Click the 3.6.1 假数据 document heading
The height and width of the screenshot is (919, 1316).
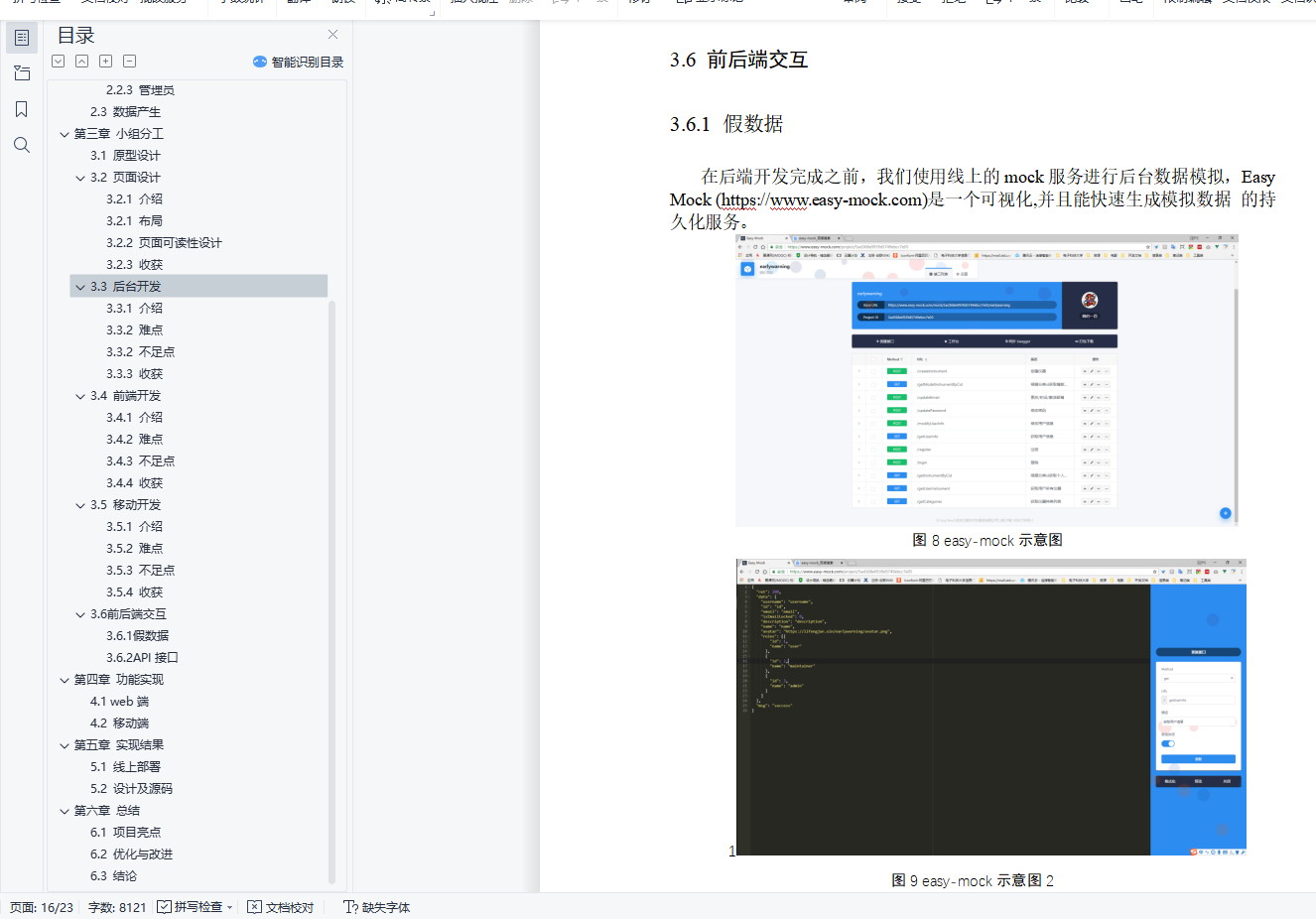(x=726, y=124)
